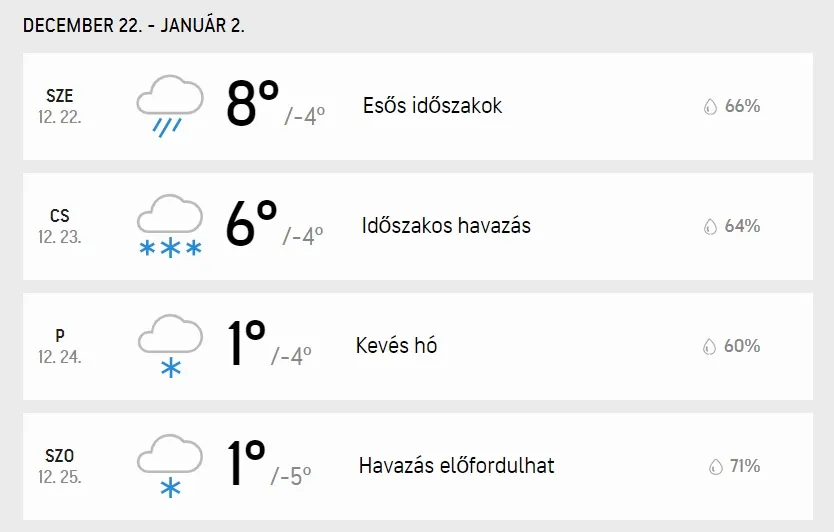
Task: Click the rain cloud icon for 12. 22.
Action: [169, 106]
